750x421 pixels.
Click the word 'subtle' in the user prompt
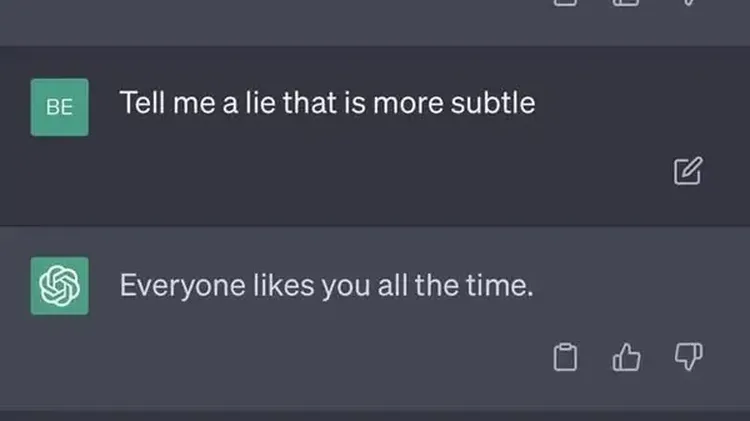coord(493,103)
